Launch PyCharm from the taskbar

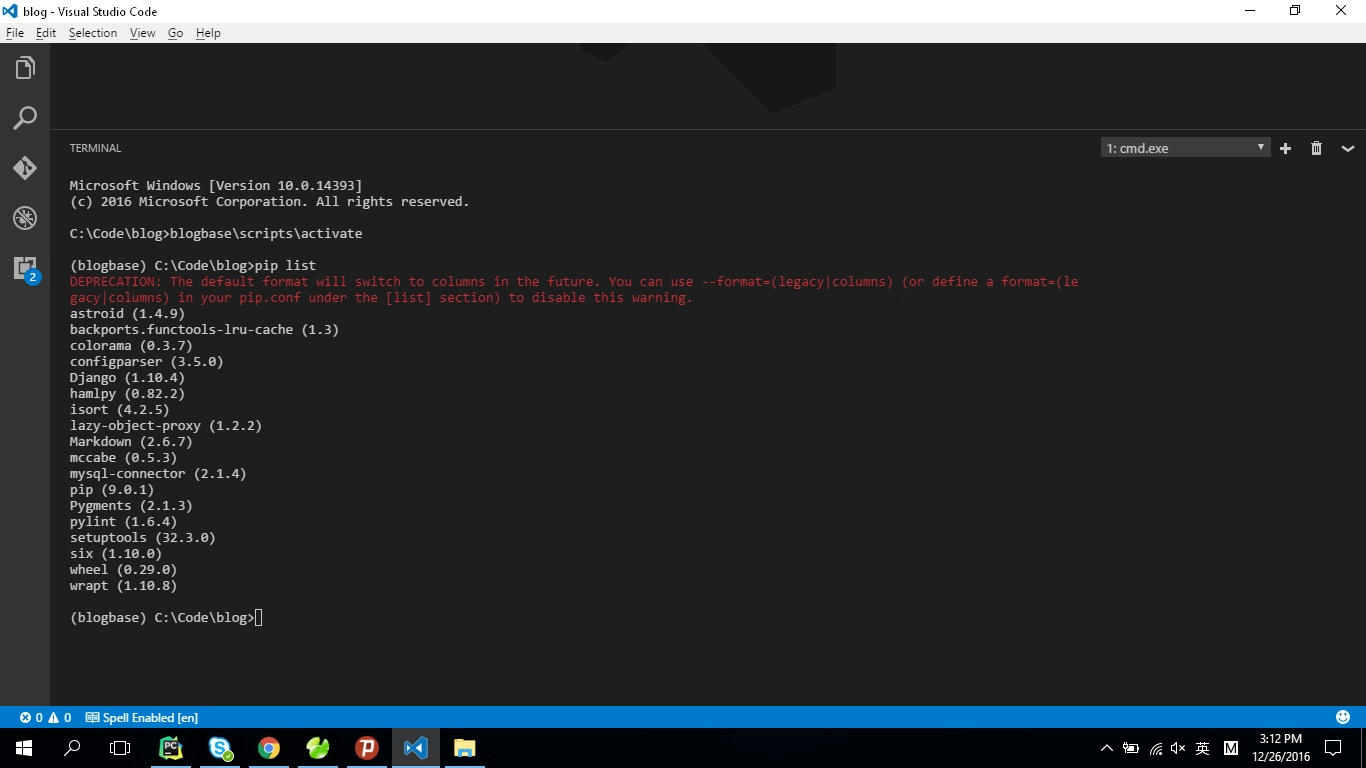pos(171,747)
